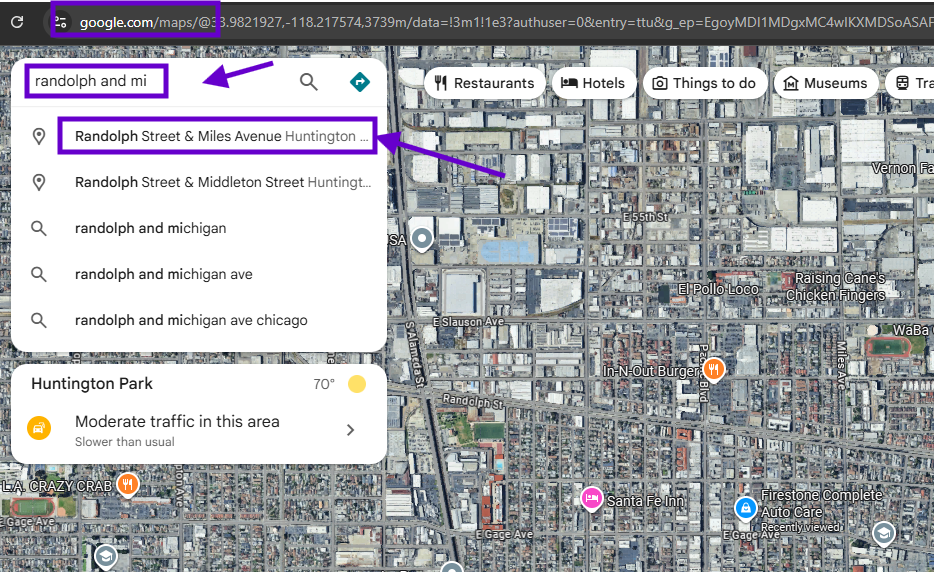Select the L.A. CRAZY CRAB restaurant pin
The width and height of the screenshot is (934, 572).
[x=127, y=484]
